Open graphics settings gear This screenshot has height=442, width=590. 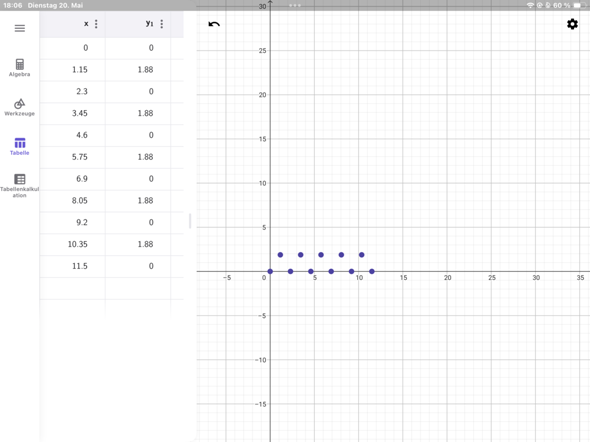pos(572,24)
